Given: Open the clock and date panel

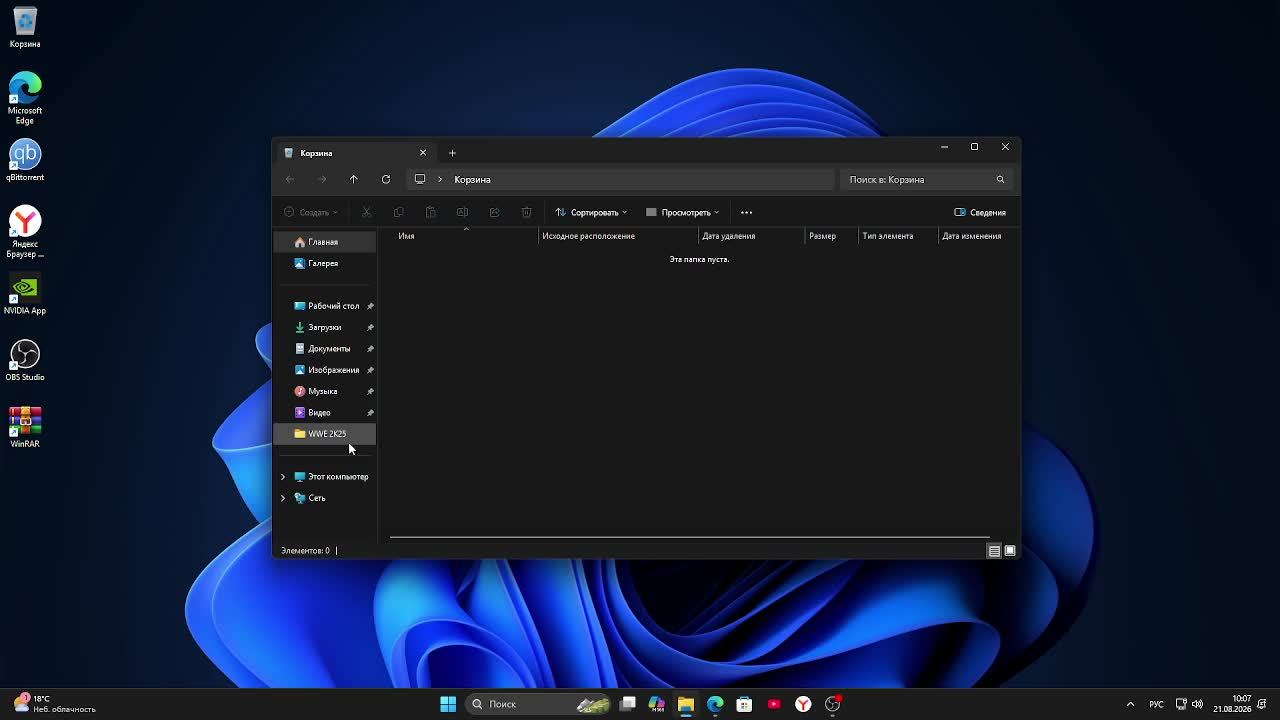Looking at the screenshot, I should pos(1232,704).
